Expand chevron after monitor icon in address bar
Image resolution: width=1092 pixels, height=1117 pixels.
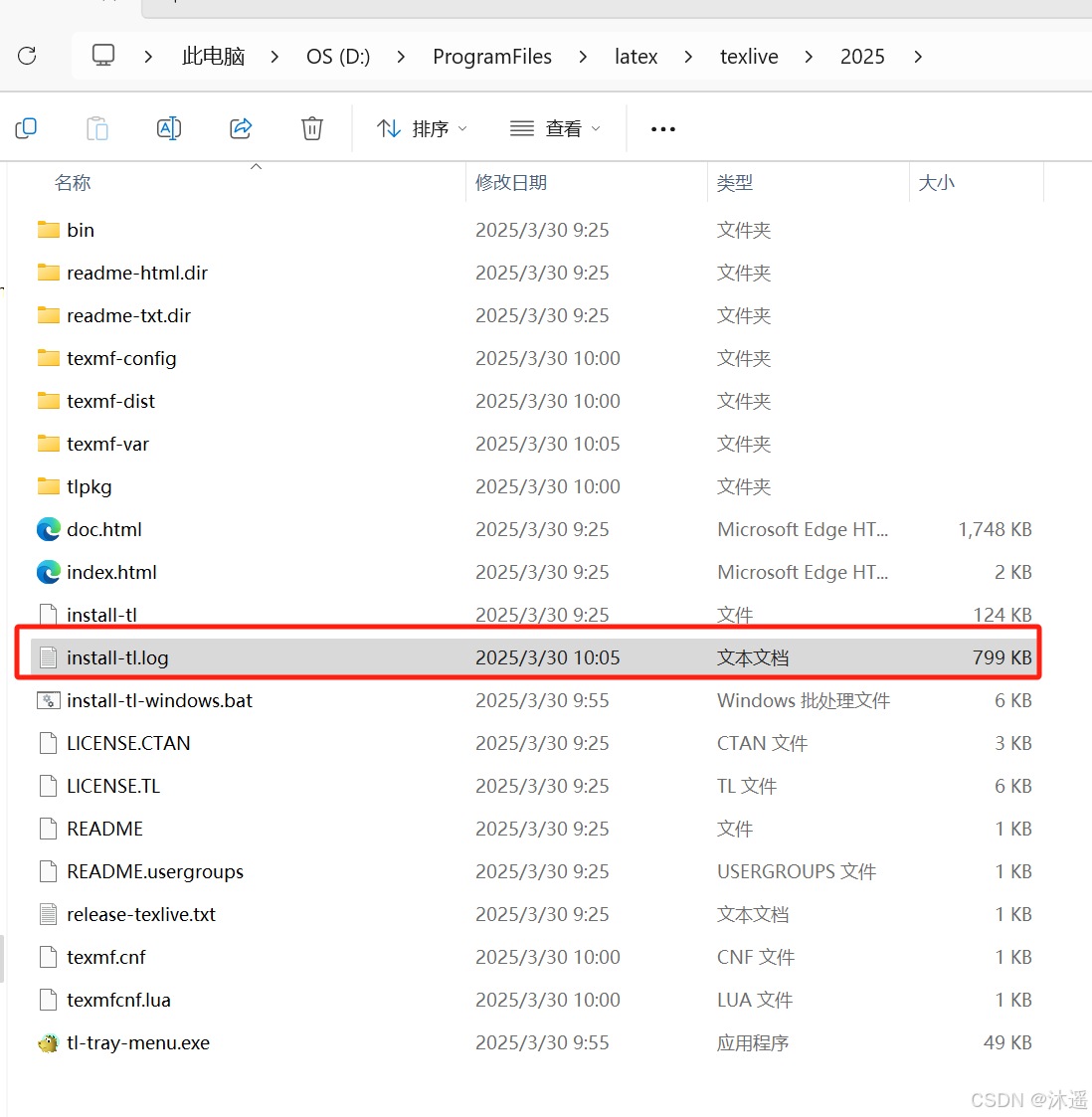[x=148, y=57]
